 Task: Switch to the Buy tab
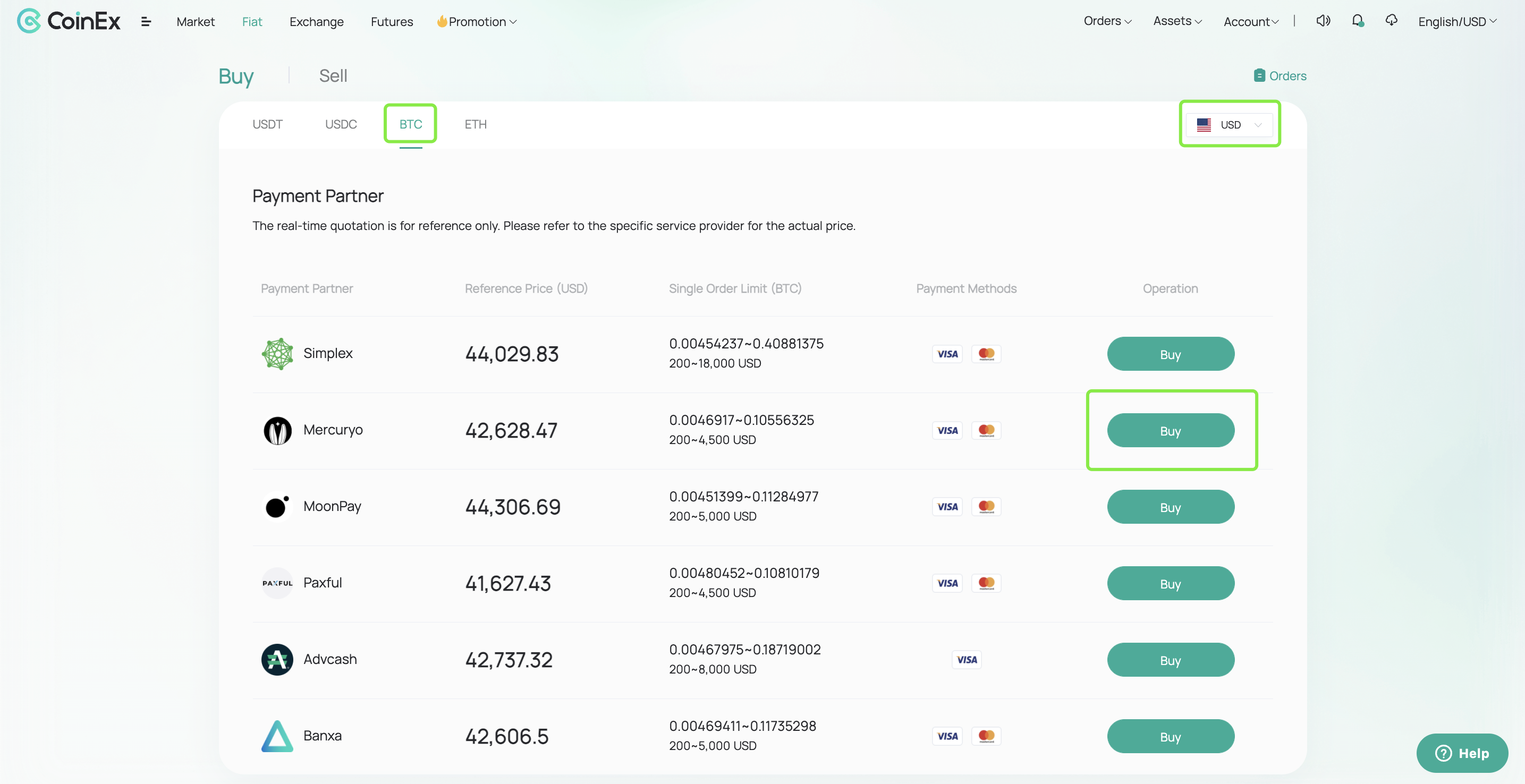point(235,76)
